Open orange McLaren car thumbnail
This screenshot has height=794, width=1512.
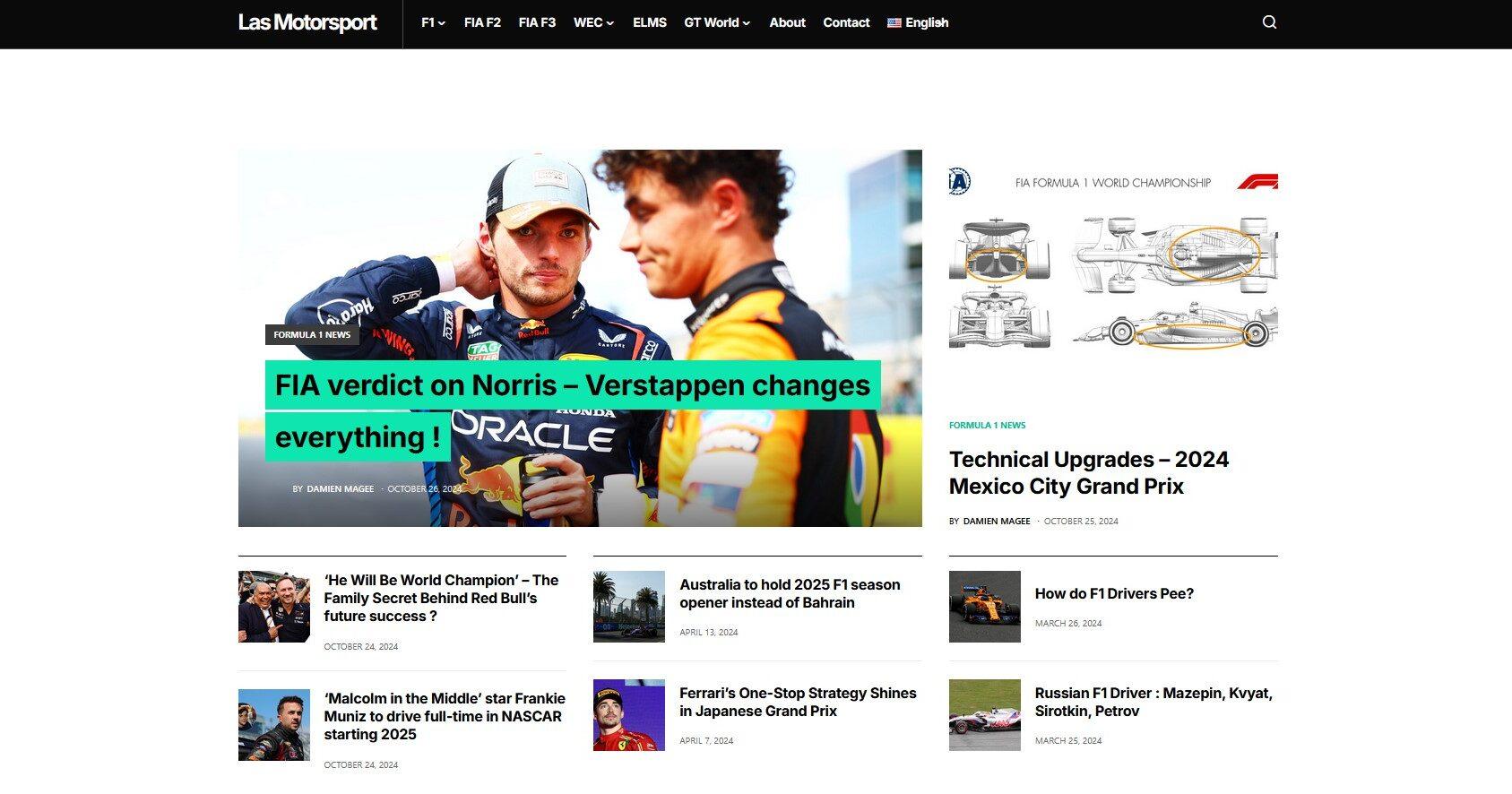click(985, 607)
